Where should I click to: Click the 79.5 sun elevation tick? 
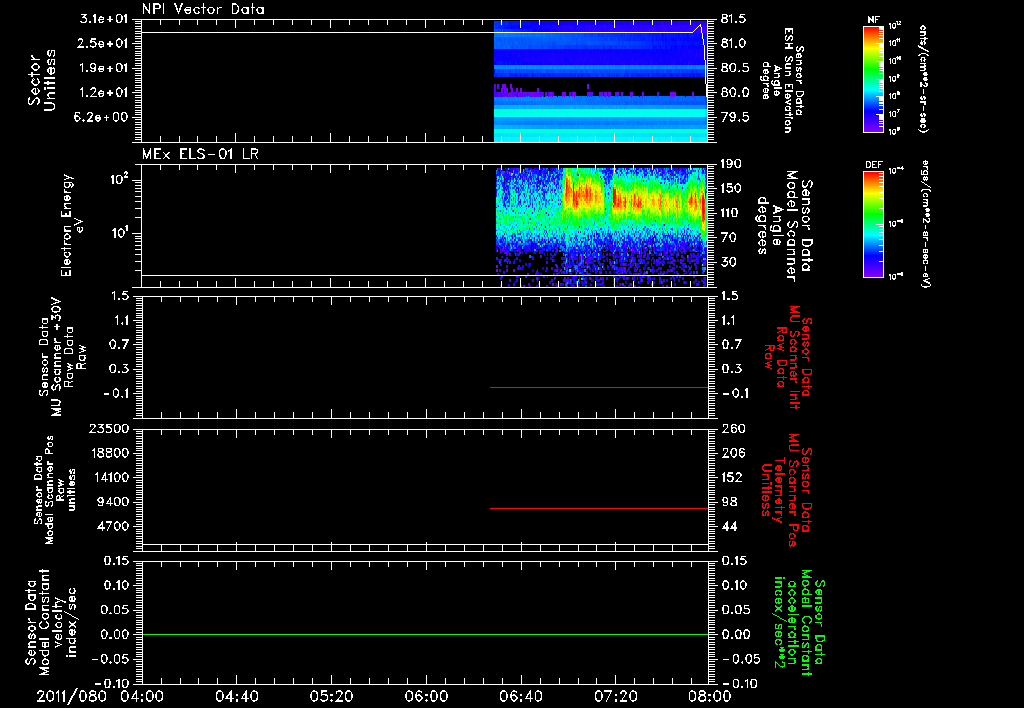pyautogui.click(x=734, y=118)
